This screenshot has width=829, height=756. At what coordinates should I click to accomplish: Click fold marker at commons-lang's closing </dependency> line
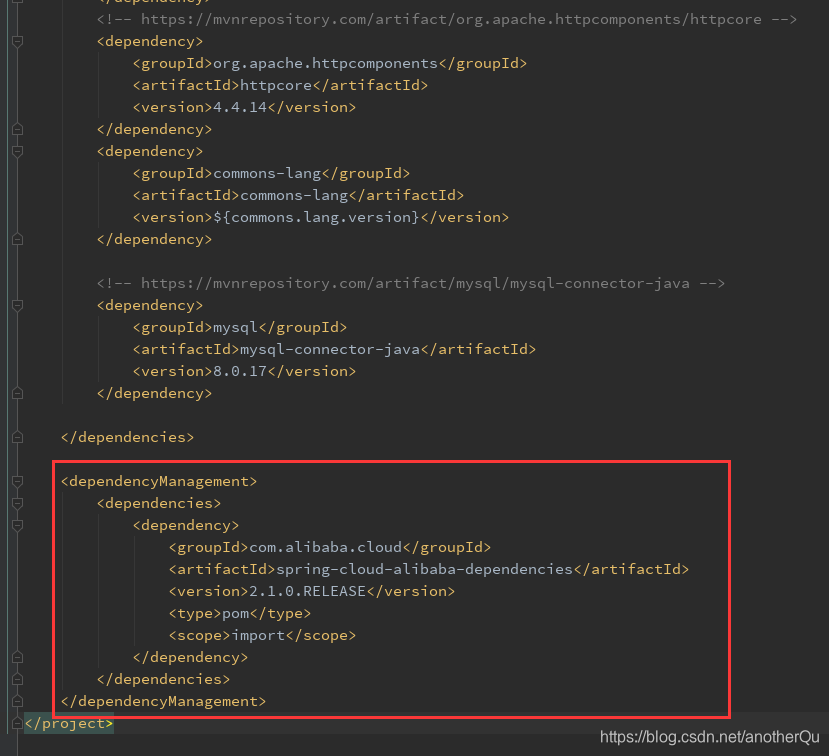coord(17,239)
